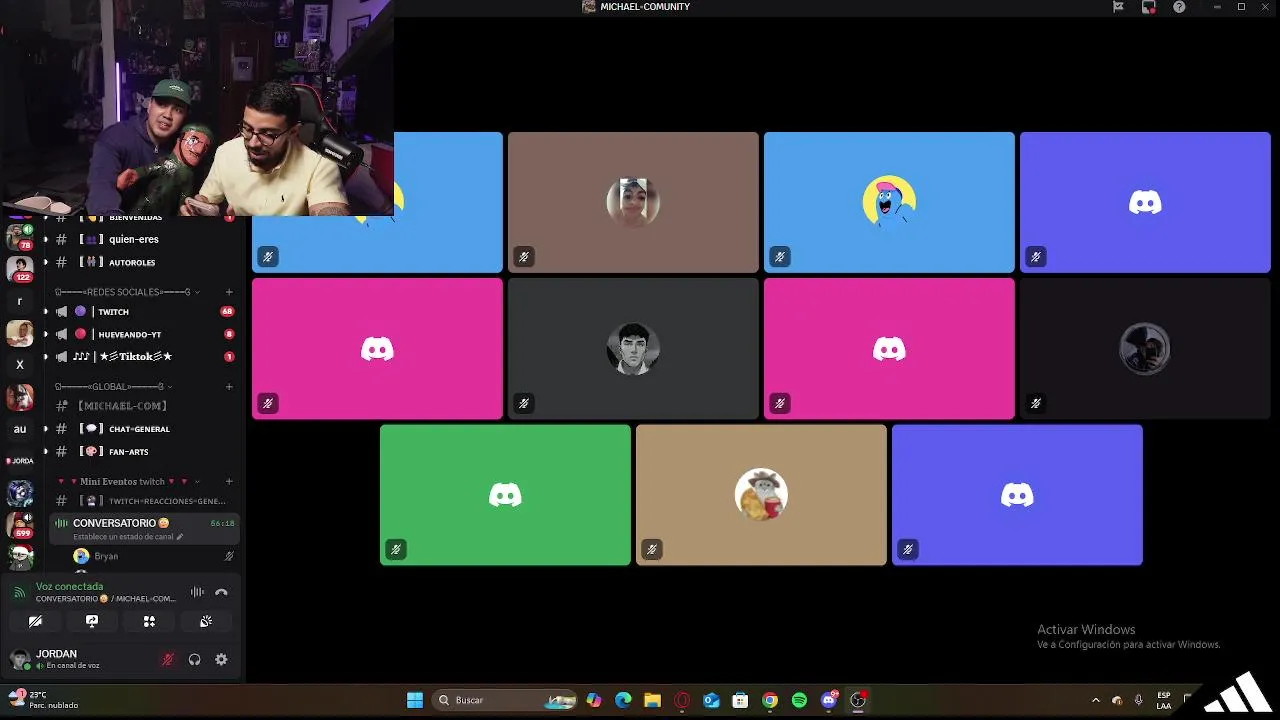Unmute your microphone in user panel
Viewport: 1280px width, 720px height.
point(168,660)
